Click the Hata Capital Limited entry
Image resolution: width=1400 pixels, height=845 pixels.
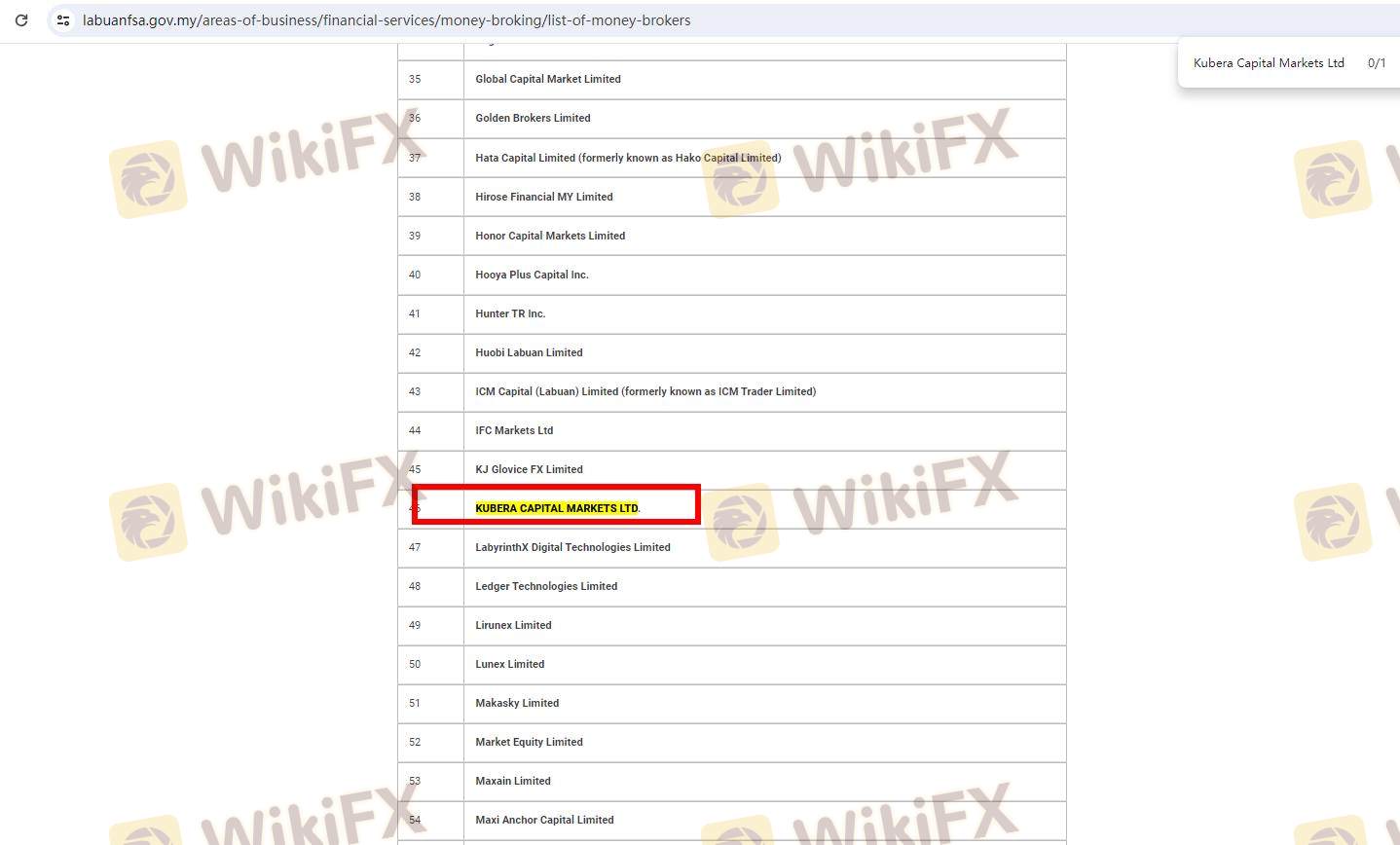click(627, 158)
